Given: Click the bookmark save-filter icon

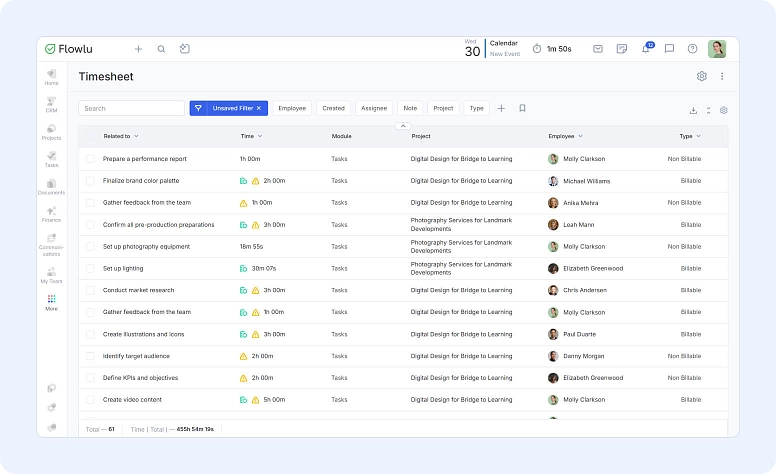Looking at the screenshot, I should (522, 108).
